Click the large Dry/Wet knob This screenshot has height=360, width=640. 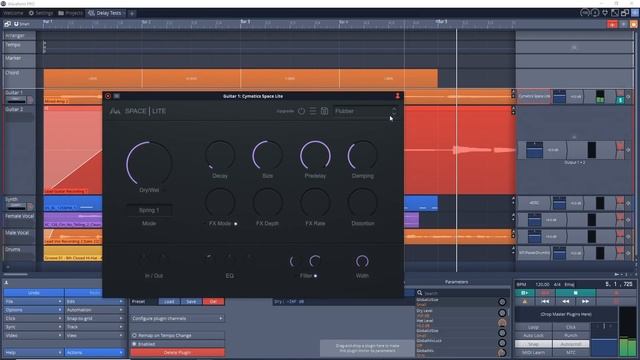tap(149, 163)
